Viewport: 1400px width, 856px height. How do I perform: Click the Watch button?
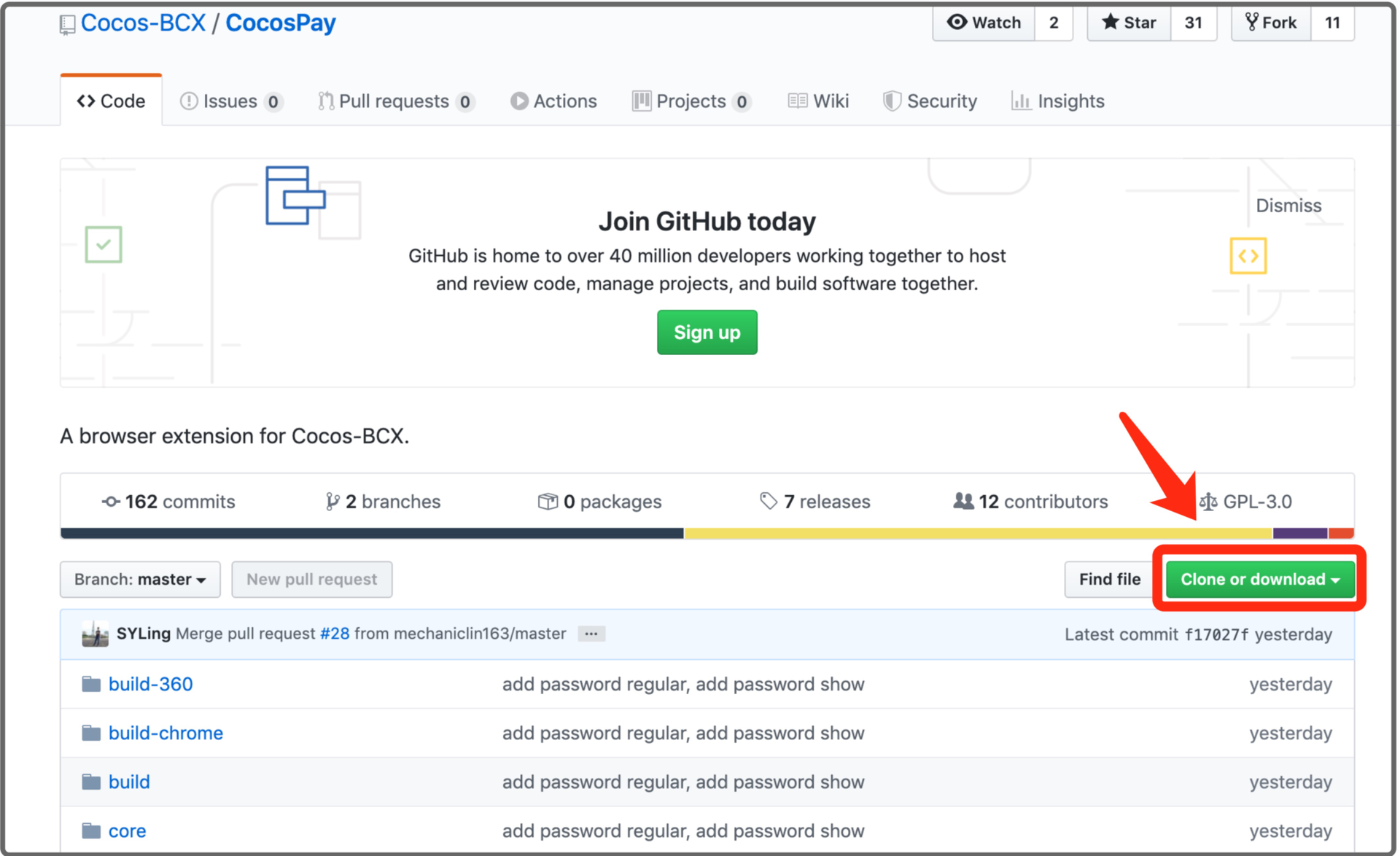(x=984, y=23)
